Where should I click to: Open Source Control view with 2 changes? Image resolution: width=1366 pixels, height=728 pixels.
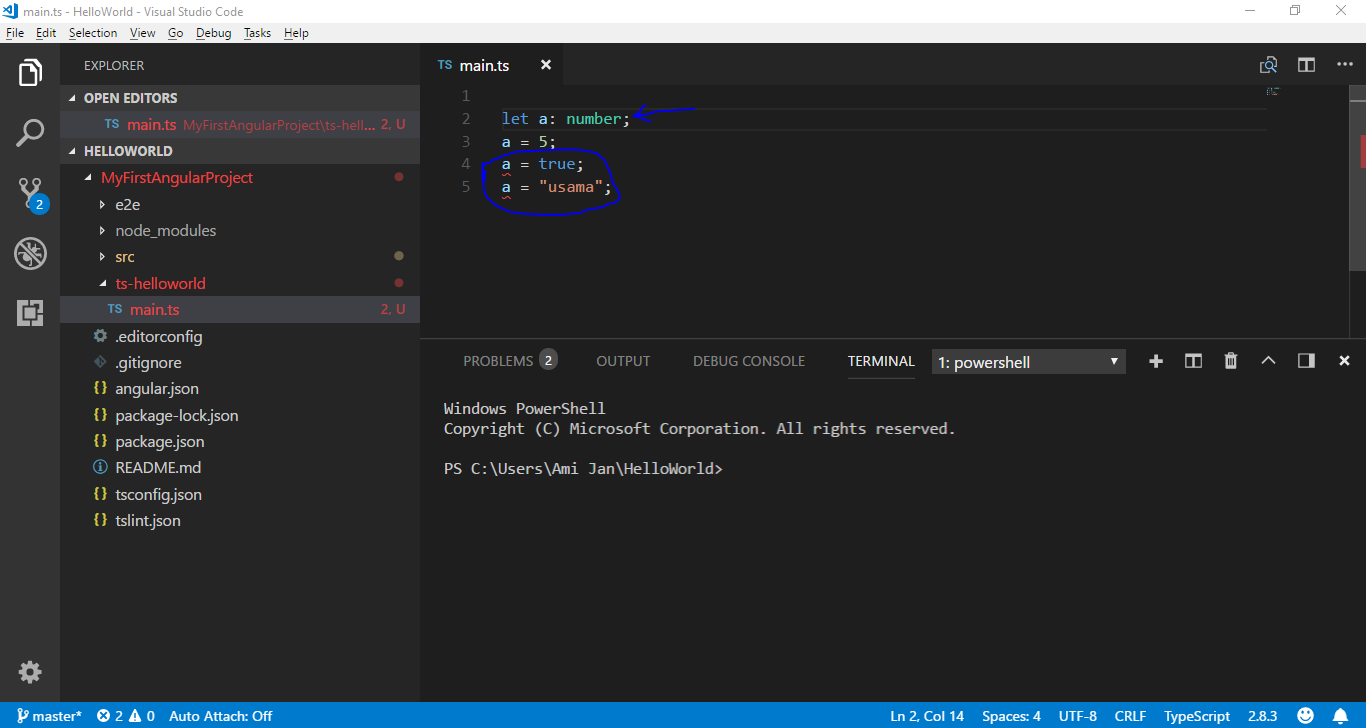[30, 193]
